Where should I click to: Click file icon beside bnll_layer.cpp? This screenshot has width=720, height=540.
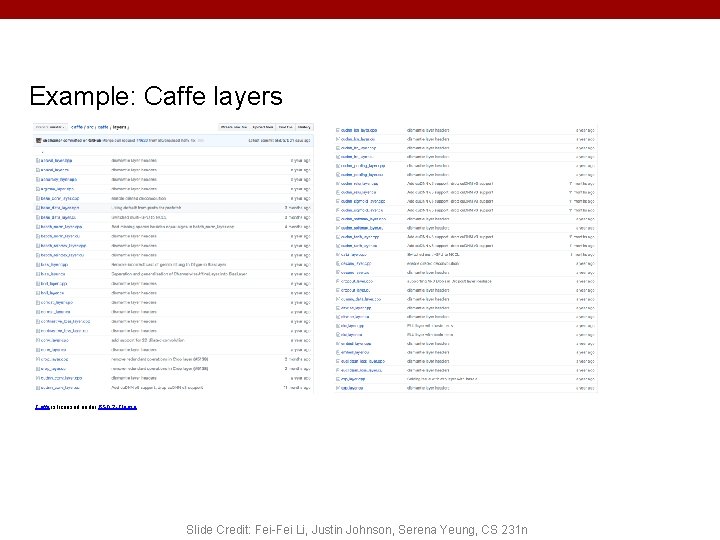[x=38, y=284]
